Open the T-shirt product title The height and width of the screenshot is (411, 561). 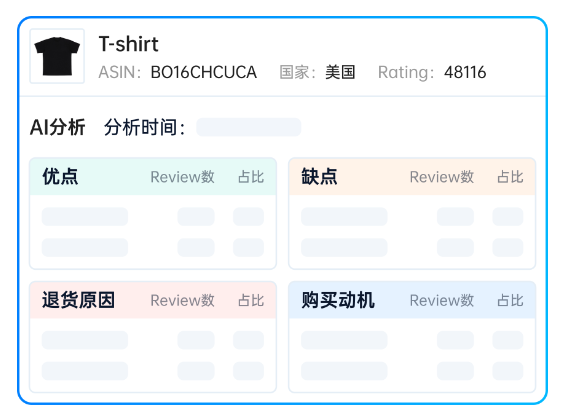[128, 44]
